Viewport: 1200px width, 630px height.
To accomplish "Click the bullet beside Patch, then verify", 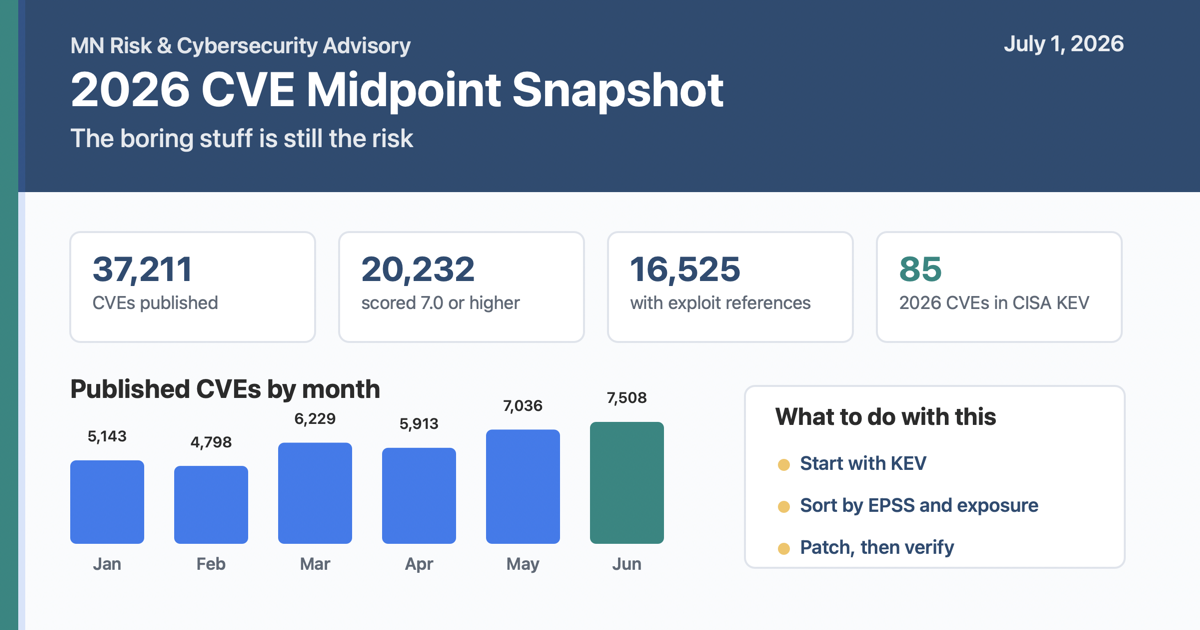I will pyautogui.click(x=784, y=549).
